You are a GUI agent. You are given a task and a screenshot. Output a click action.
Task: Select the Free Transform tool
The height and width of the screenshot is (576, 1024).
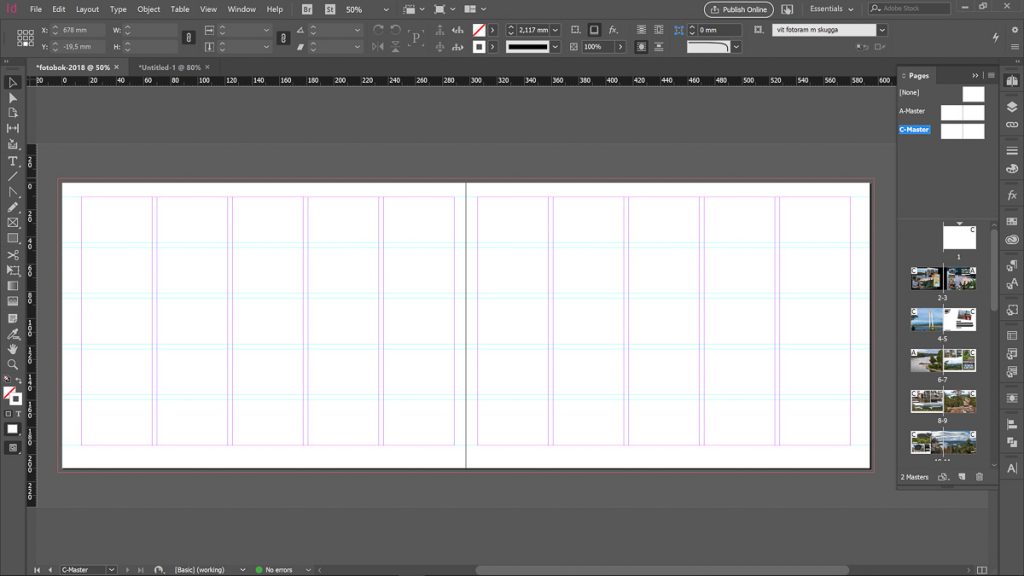pyautogui.click(x=12, y=270)
